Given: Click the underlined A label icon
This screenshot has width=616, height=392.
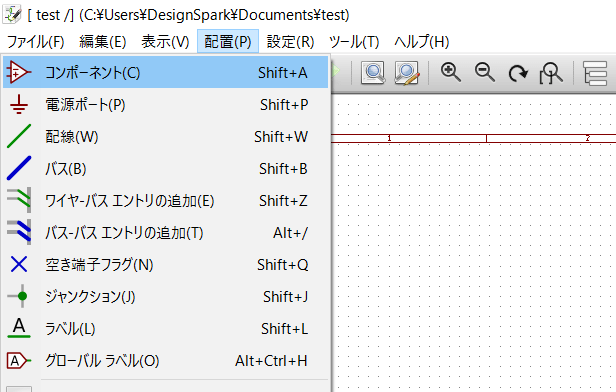Looking at the screenshot, I should tap(19, 328).
